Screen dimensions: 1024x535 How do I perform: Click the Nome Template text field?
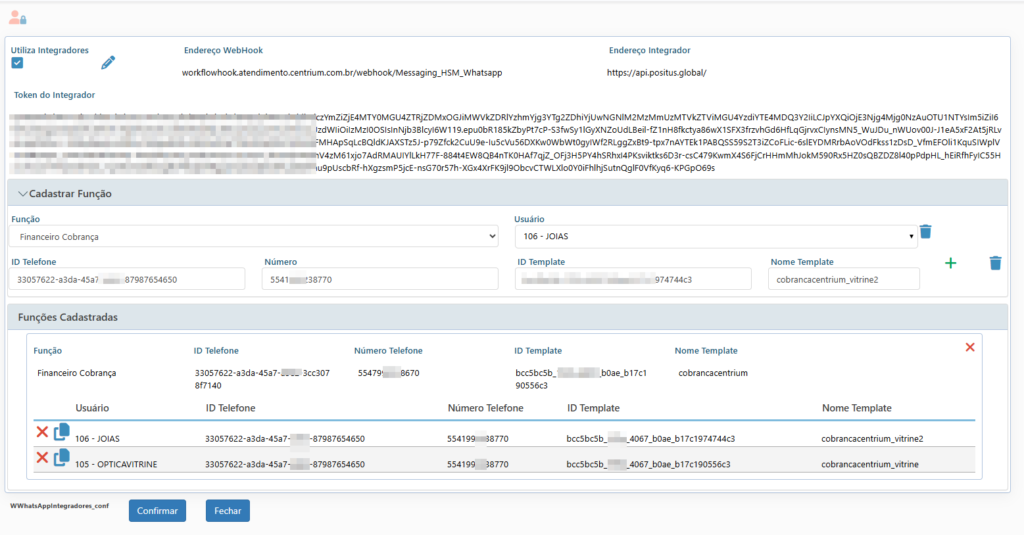coord(844,279)
